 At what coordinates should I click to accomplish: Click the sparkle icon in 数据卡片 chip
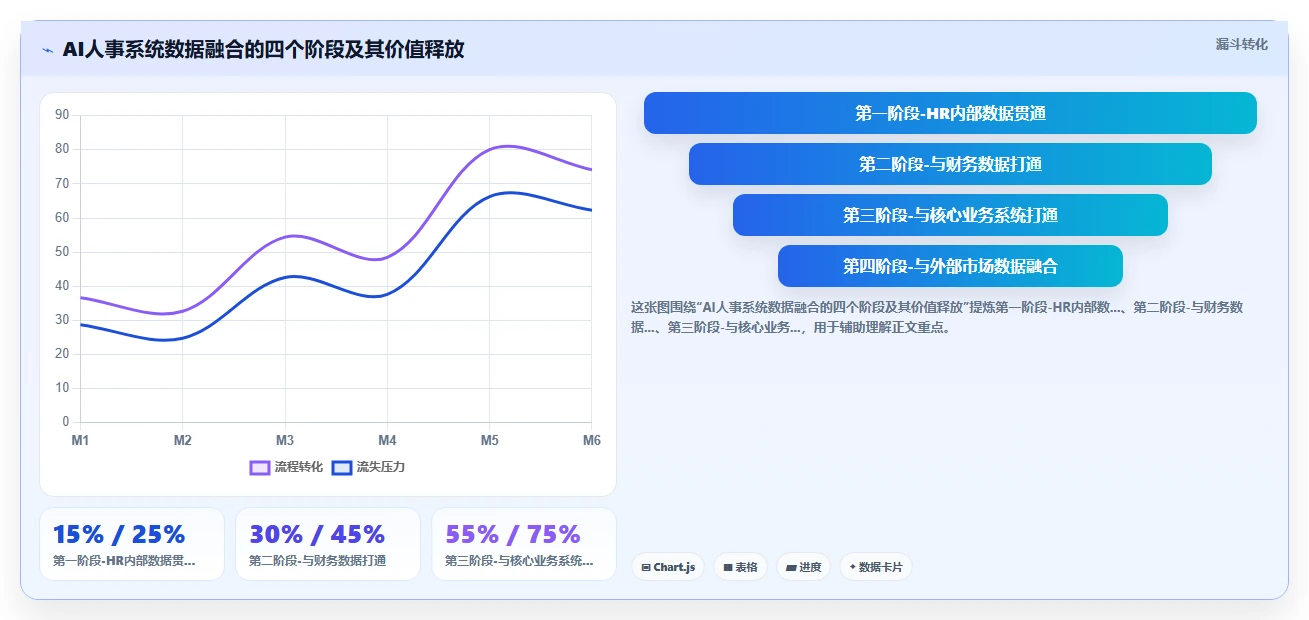[x=852, y=567]
